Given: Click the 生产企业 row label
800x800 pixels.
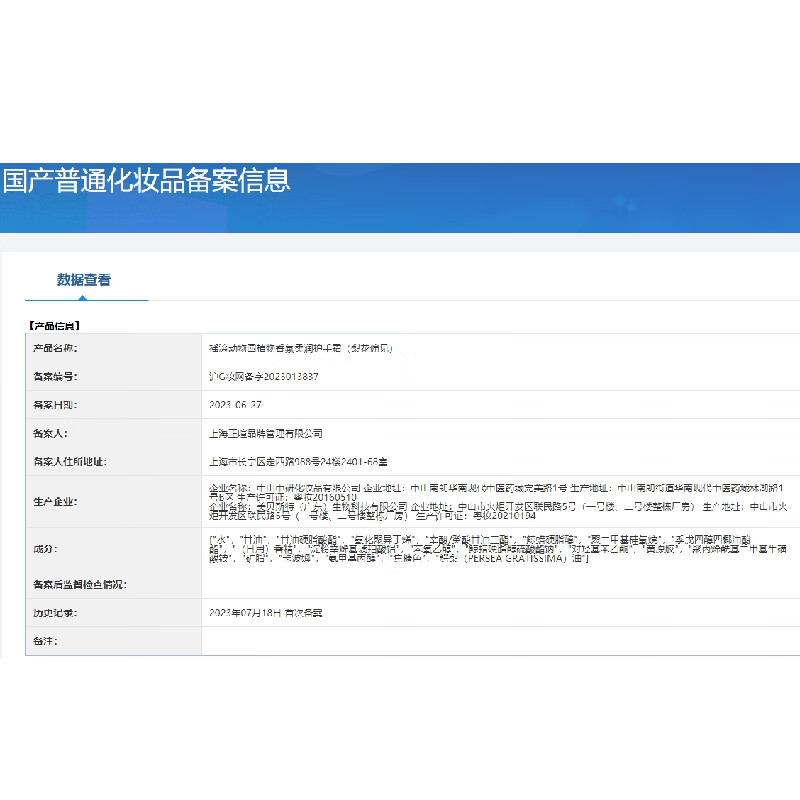Looking at the screenshot, I should pyautogui.click(x=55, y=501).
